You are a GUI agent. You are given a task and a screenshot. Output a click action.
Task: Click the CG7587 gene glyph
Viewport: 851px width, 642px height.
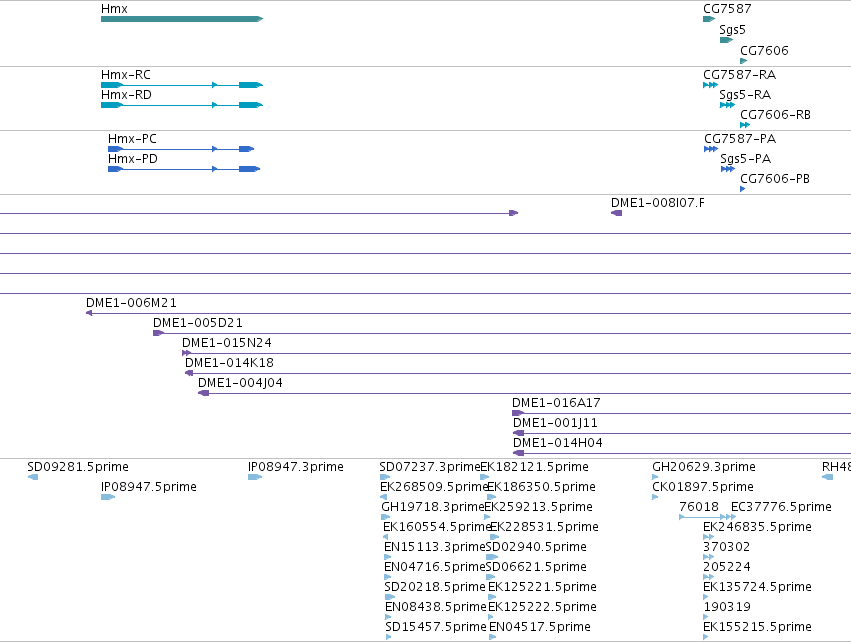709,19
